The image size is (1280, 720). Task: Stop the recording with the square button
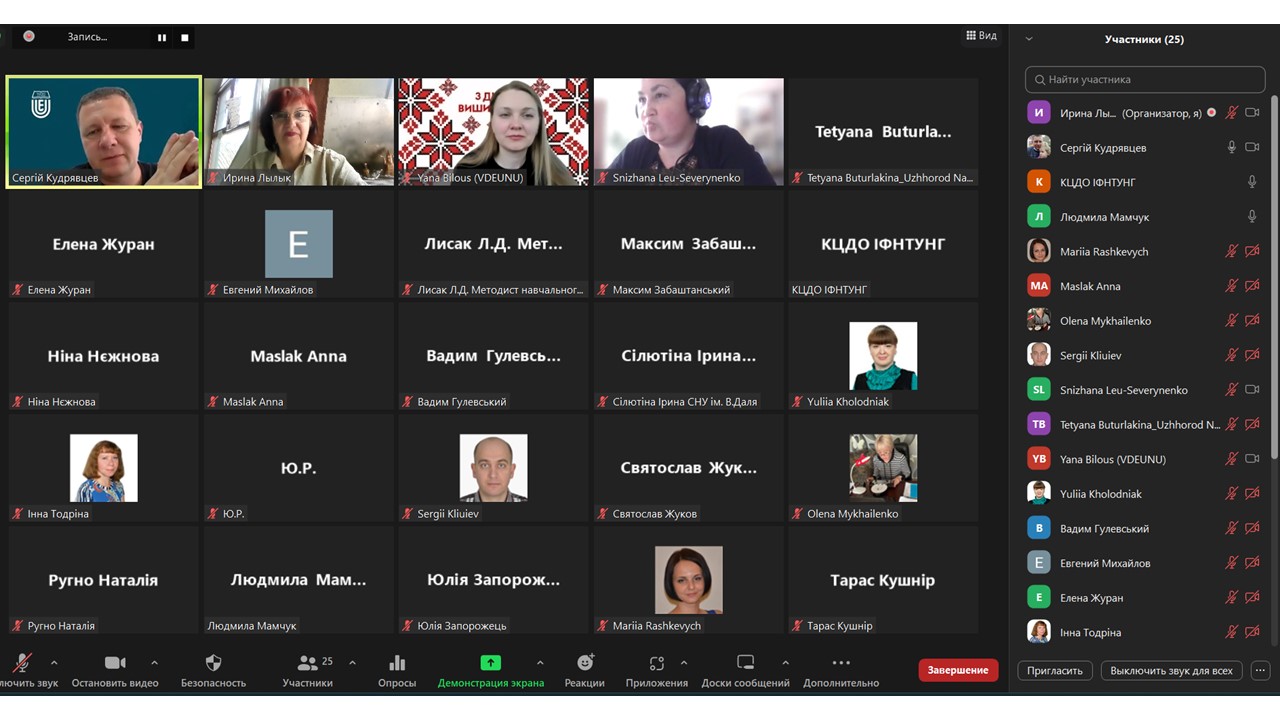[x=185, y=38]
